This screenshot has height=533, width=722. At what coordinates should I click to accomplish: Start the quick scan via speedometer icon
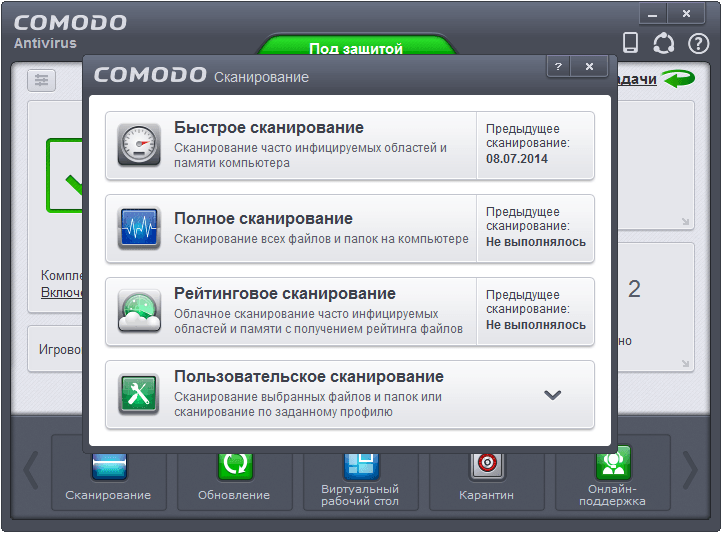click(139, 145)
